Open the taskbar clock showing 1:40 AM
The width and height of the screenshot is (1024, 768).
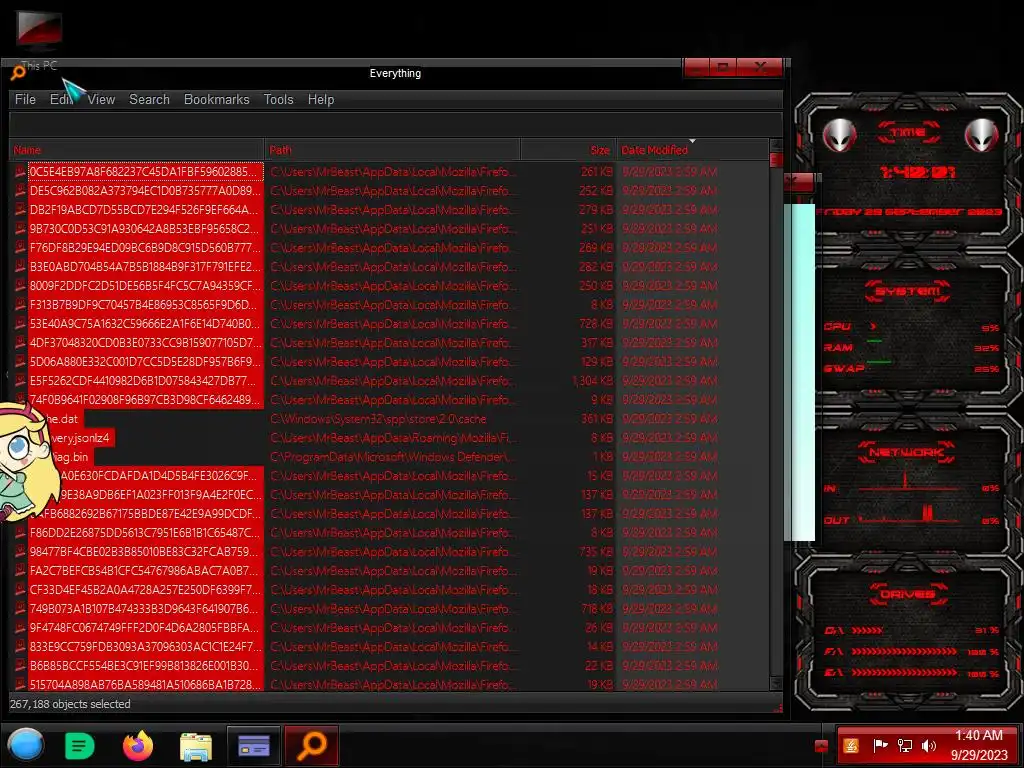point(979,745)
